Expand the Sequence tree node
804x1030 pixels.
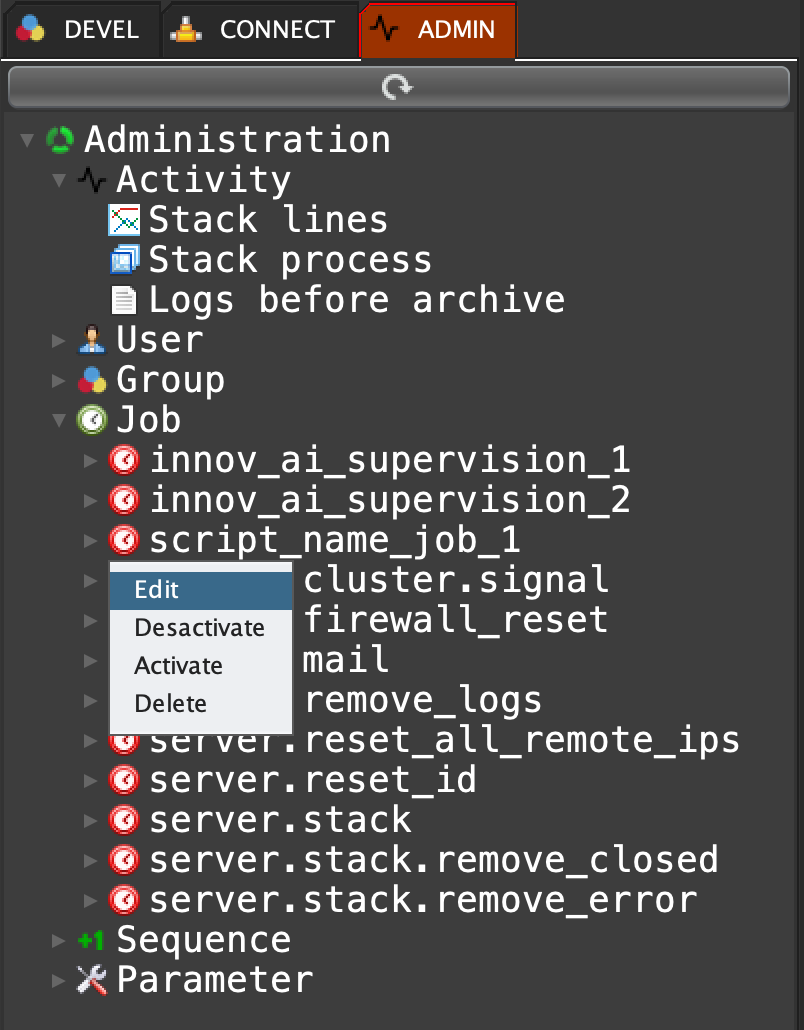[x=59, y=940]
